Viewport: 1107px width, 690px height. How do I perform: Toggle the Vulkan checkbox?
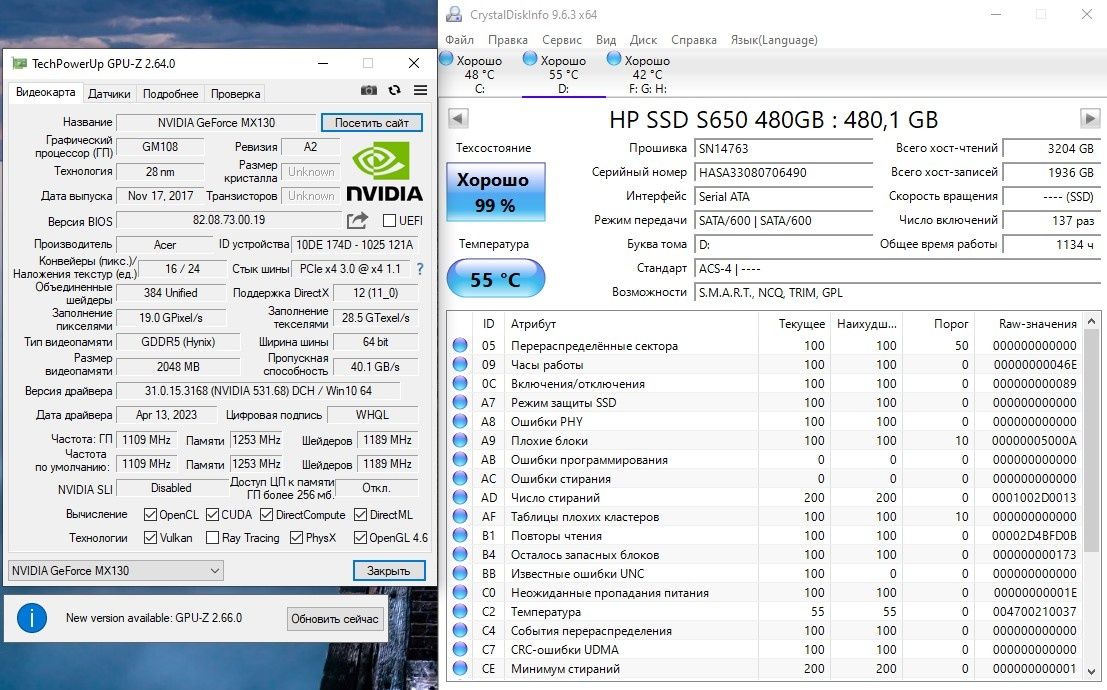click(x=150, y=538)
